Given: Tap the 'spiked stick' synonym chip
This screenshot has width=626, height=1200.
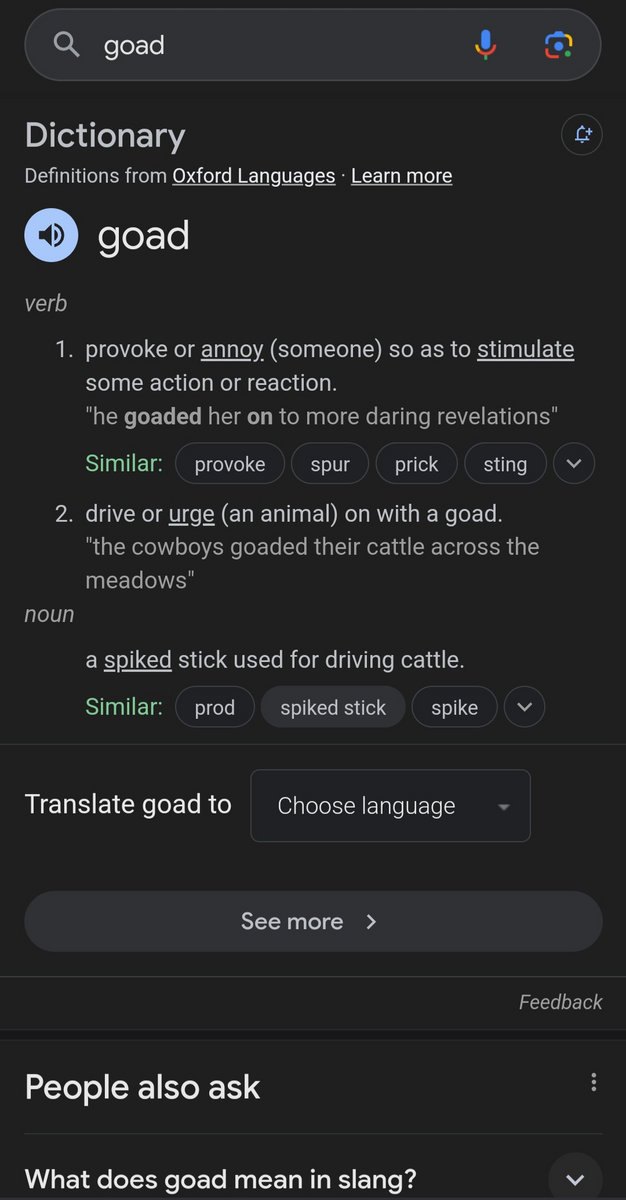Looking at the screenshot, I should pos(333,708).
